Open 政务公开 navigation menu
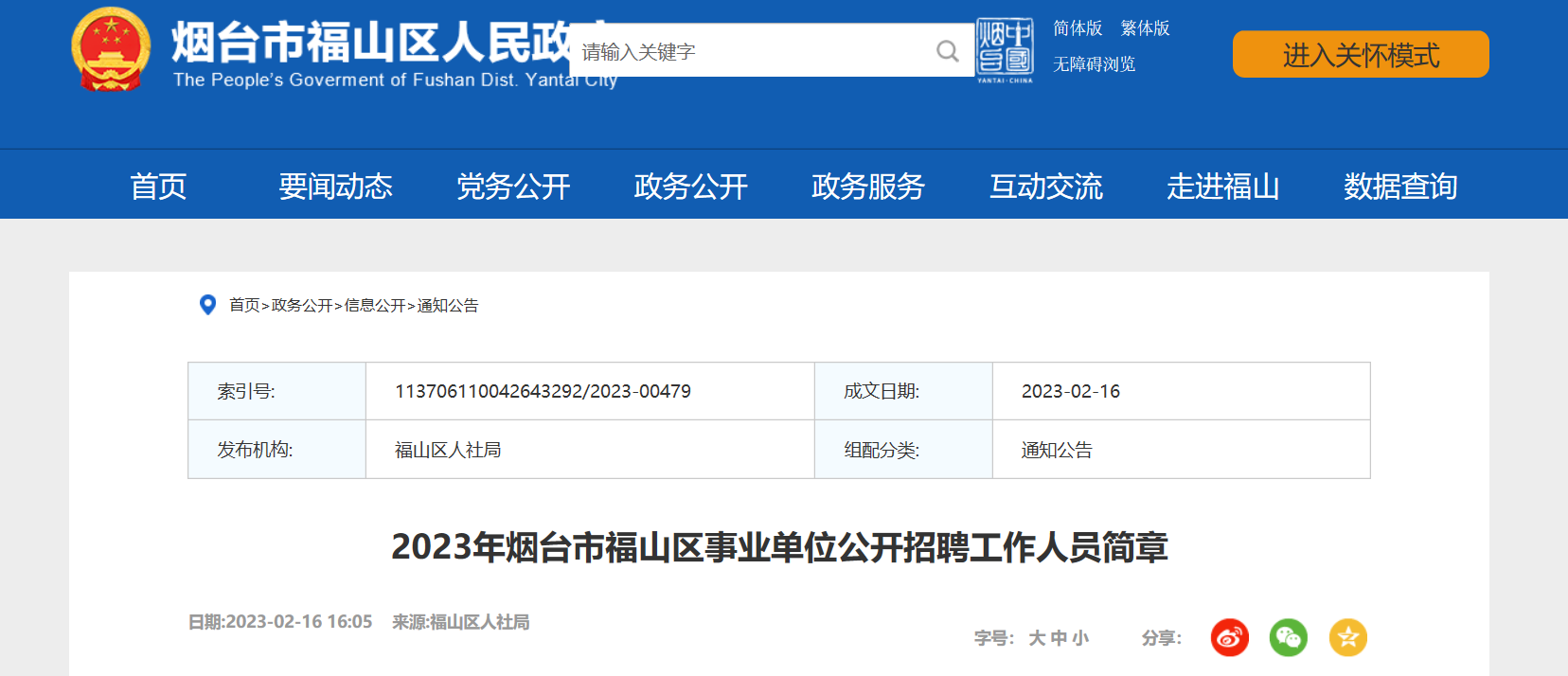This screenshot has width=1568, height=676. (x=690, y=186)
